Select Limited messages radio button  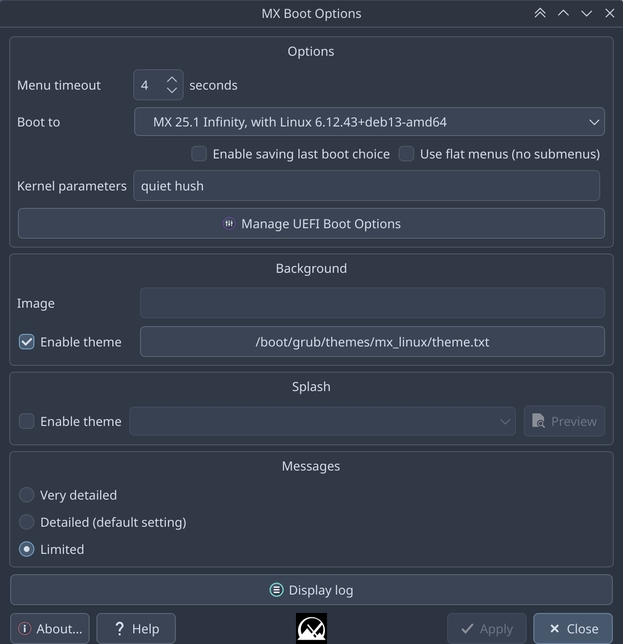[27, 549]
